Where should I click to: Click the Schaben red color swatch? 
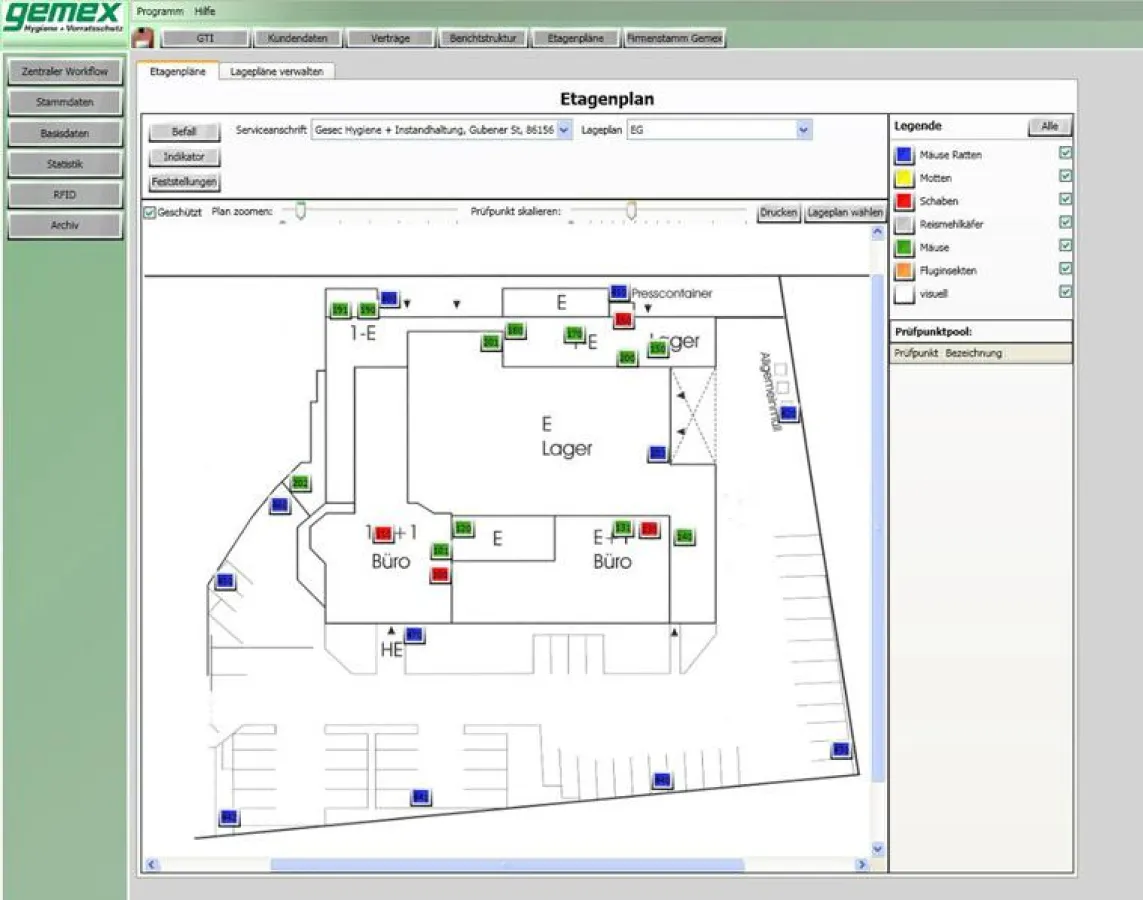[x=904, y=201]
